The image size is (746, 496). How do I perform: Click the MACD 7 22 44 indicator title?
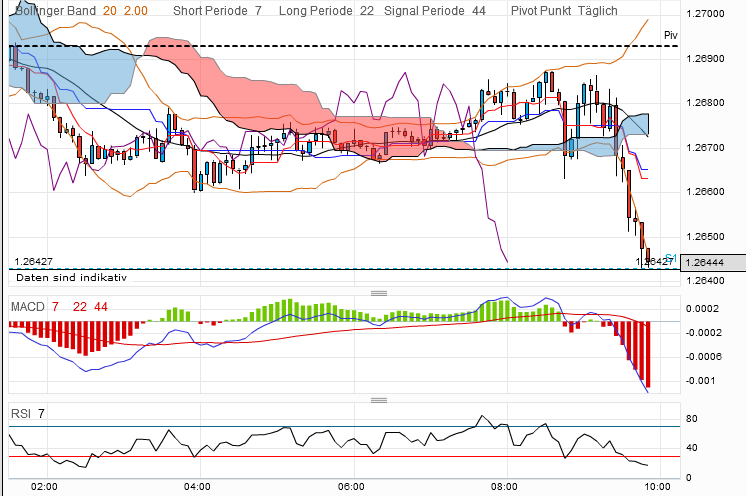[59, 307]
